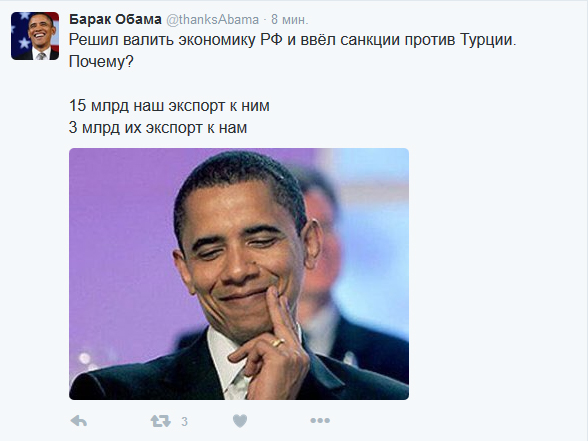
Task: Click the gold ring in the attached photo
Action: 278,342
